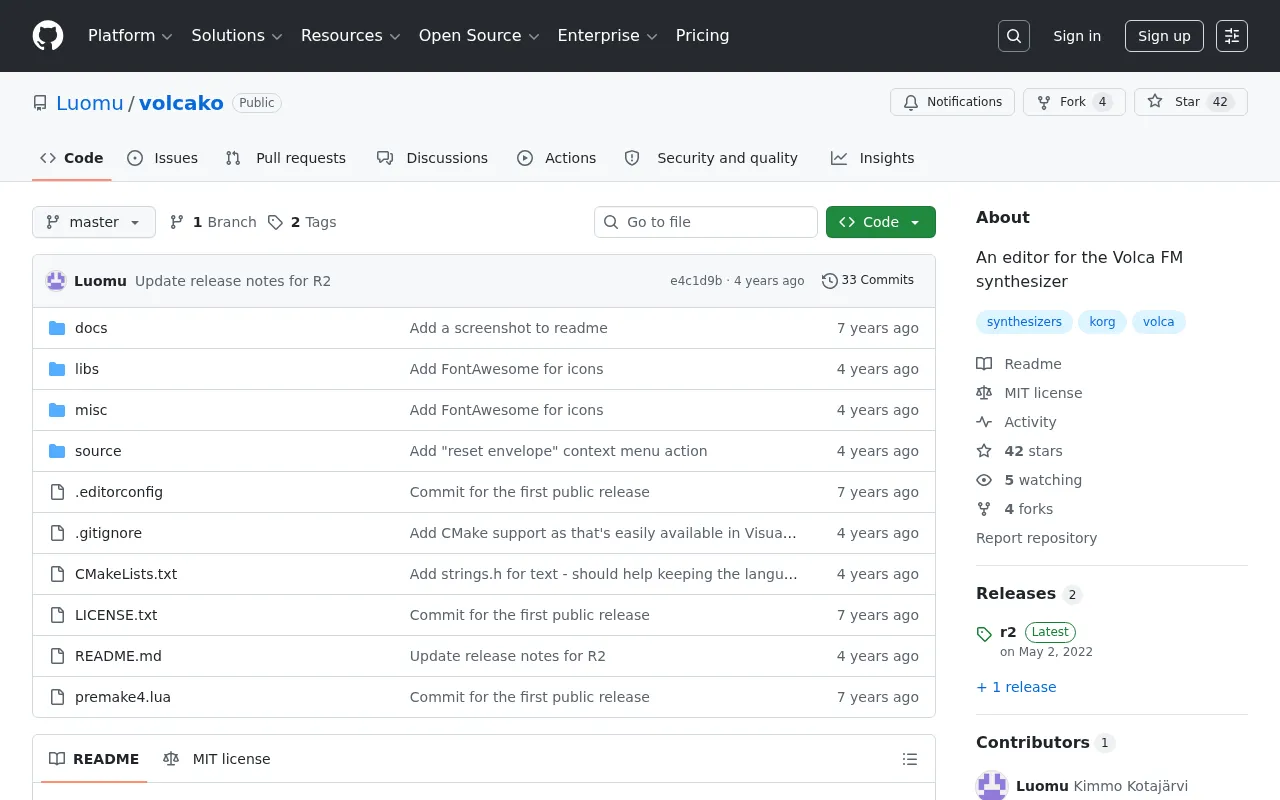Image resolution: width=1280 pixels, height=800 pixels.
Task: Click the korg topic tag
Action: (x=1102, y=322)
